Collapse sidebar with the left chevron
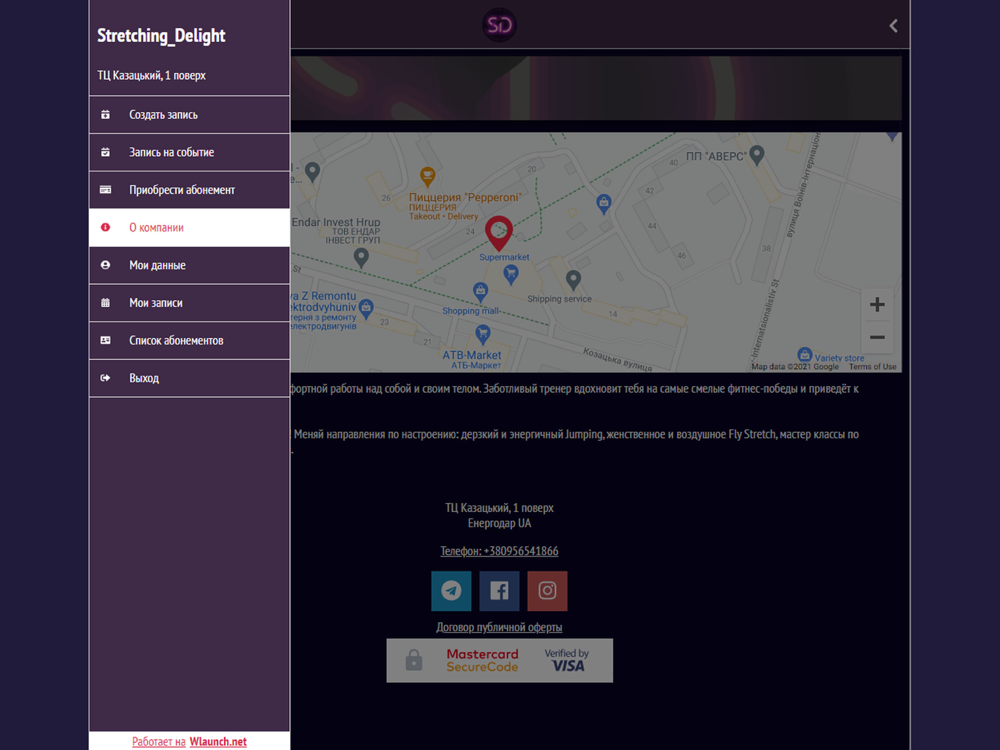 pos(893,26)
